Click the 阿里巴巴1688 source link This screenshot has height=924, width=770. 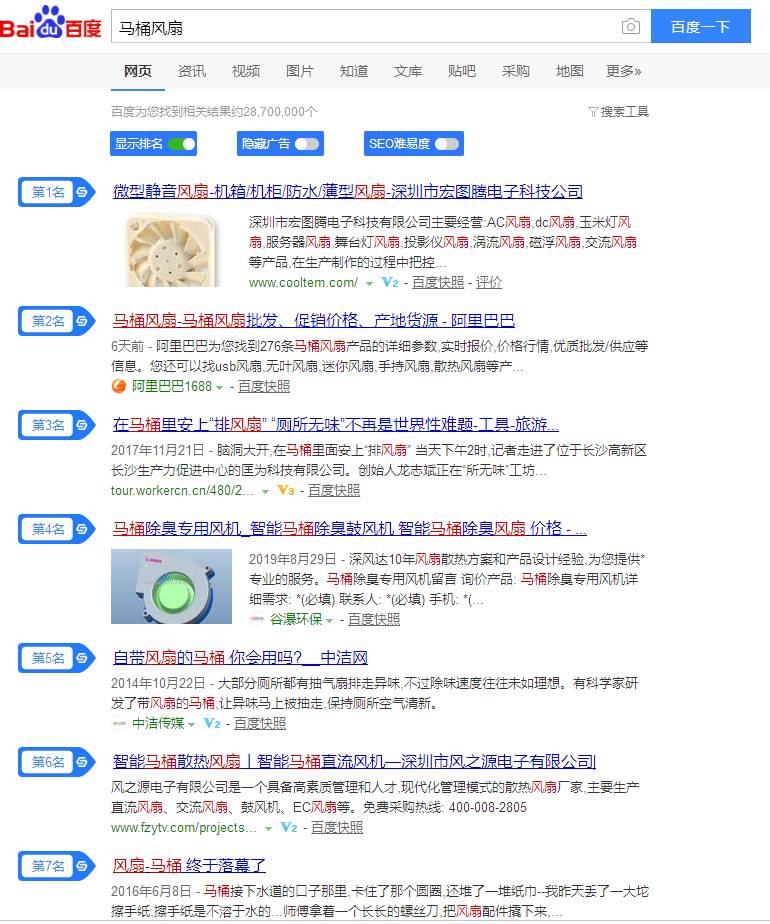coord(171,386)
